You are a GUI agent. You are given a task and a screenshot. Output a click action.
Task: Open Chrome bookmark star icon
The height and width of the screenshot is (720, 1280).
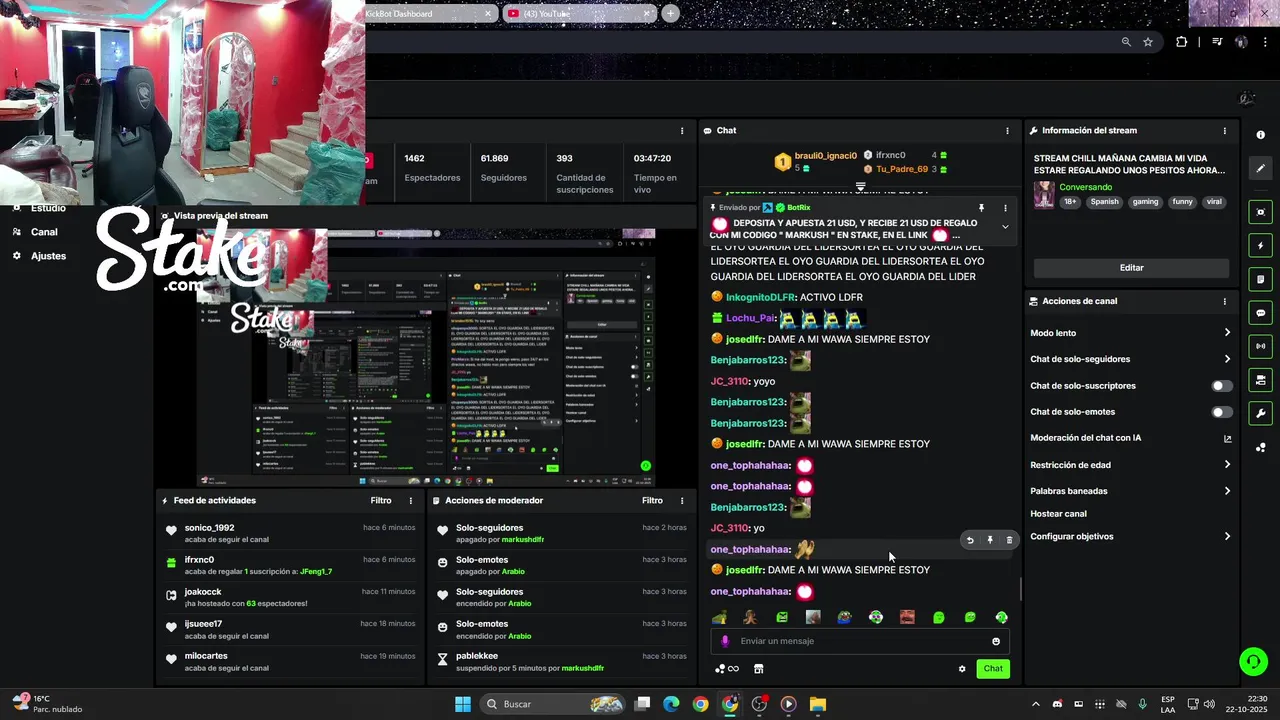click(x=1148, y=42)
